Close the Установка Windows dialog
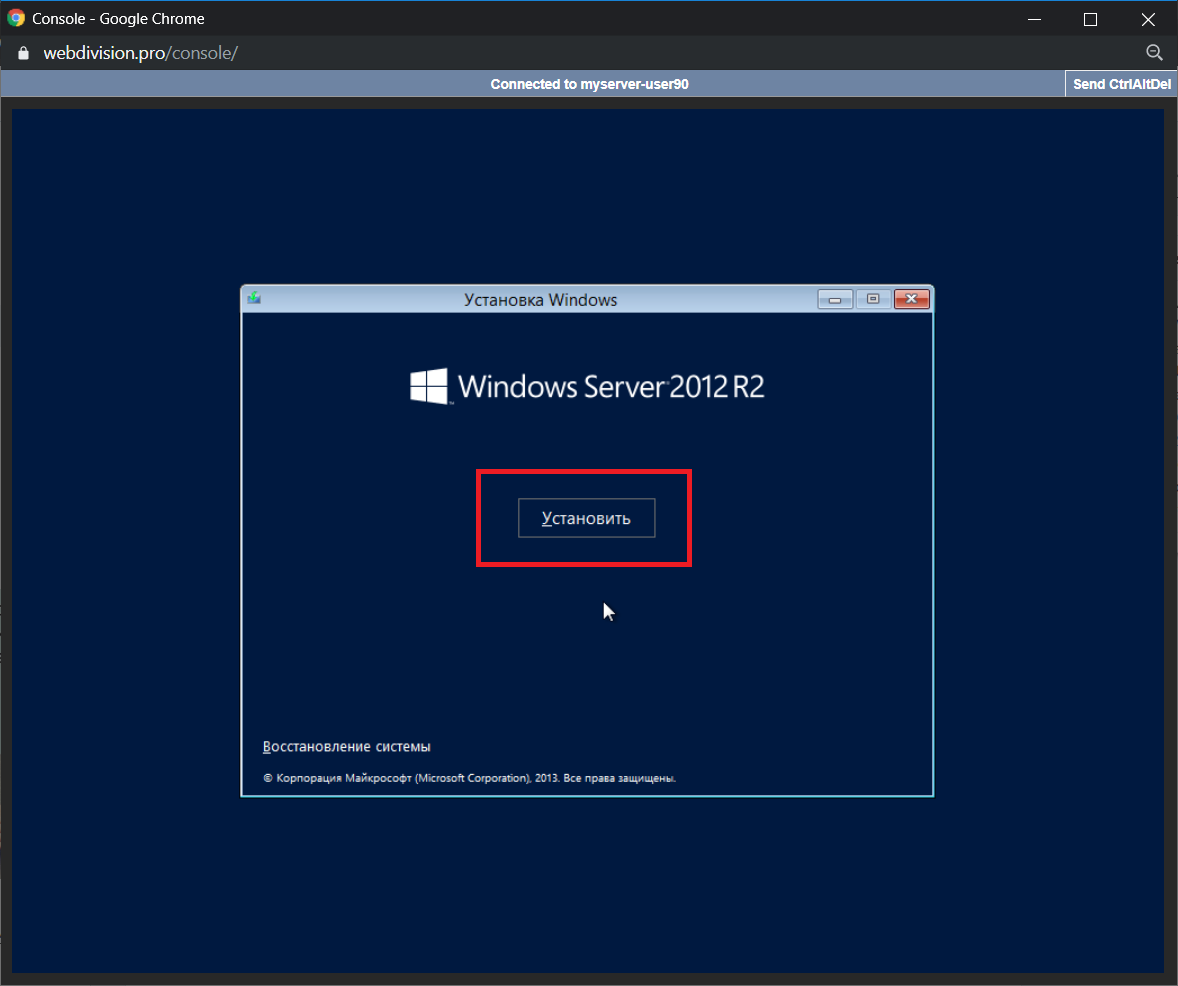Image resolution: width=1178 pixels, height=986 pixels. [x=911, y=299]
